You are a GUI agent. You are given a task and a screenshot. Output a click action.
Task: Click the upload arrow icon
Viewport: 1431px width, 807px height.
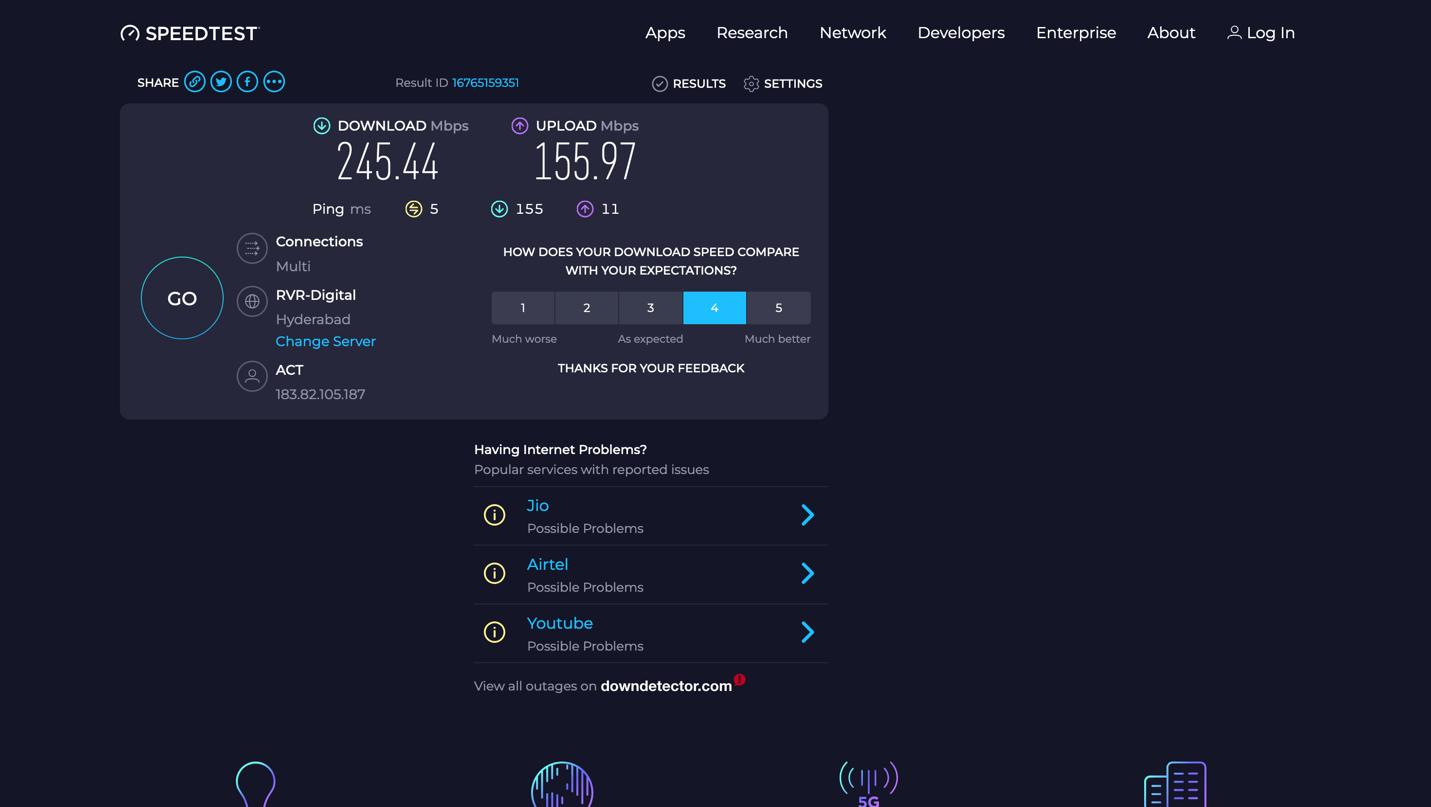click(x=520, y=126)
